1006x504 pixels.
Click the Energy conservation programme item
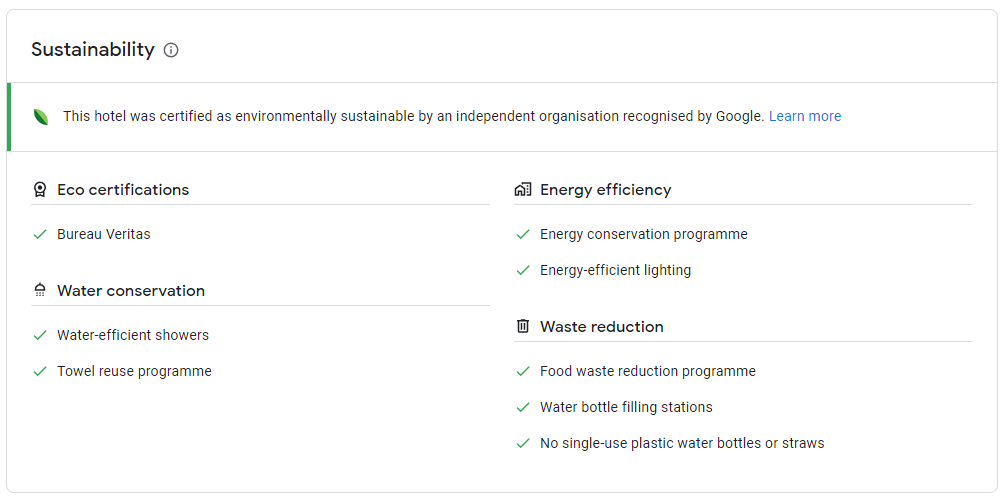[644, 235]
